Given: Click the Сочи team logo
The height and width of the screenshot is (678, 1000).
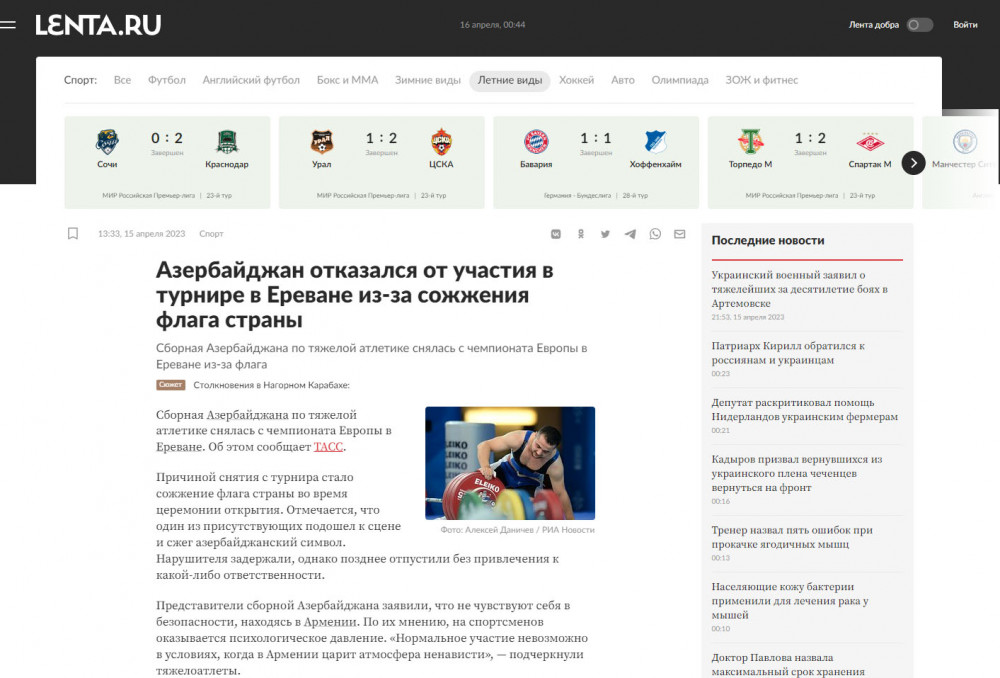Looking at the screenshot, I should coord(107,142).
